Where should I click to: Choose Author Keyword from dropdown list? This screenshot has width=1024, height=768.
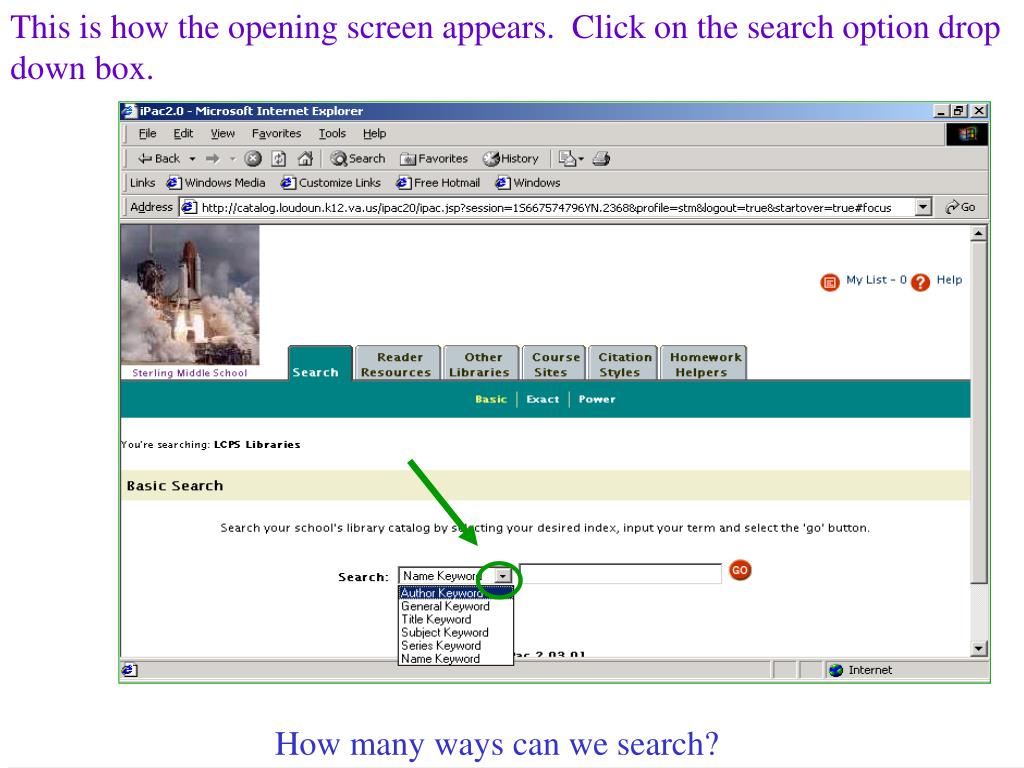pos(456,593)
